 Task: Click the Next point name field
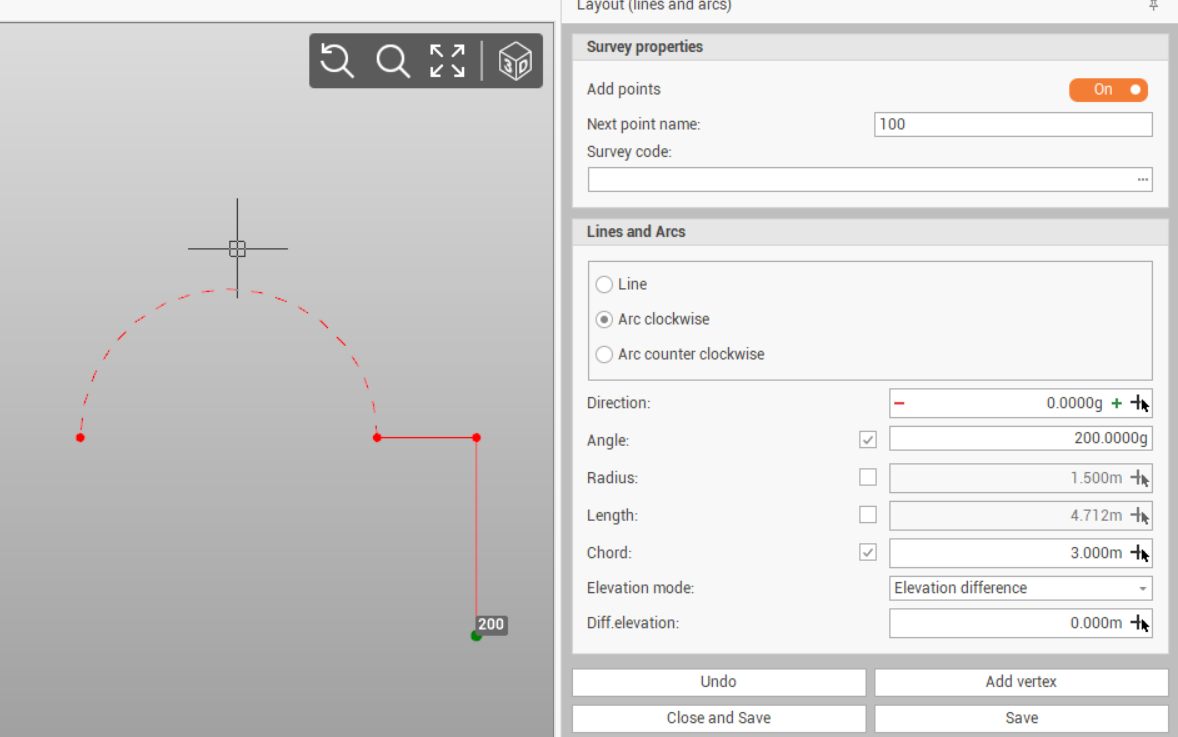[x=1012, y=125]
